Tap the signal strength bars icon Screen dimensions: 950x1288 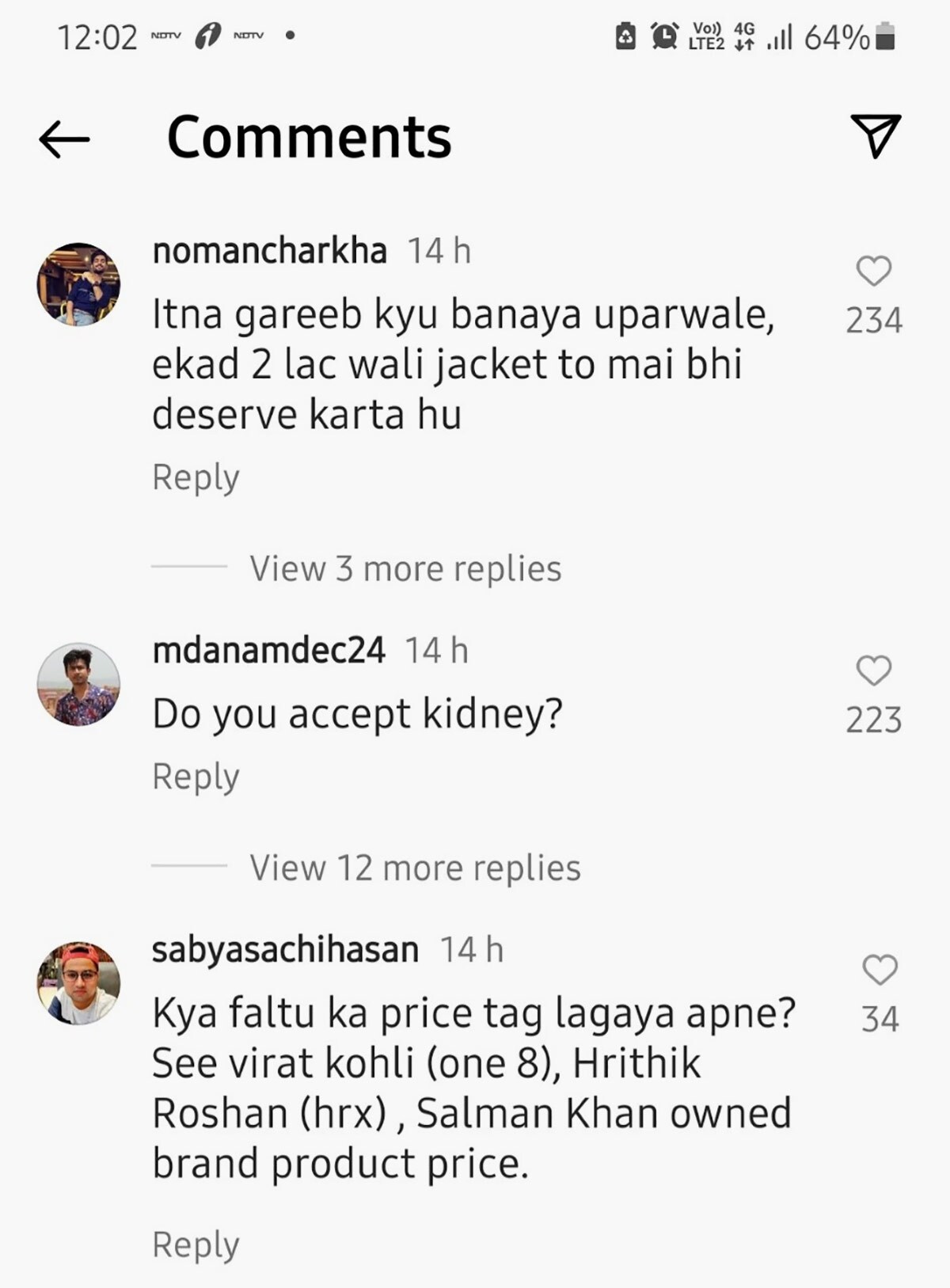point(780,36)
